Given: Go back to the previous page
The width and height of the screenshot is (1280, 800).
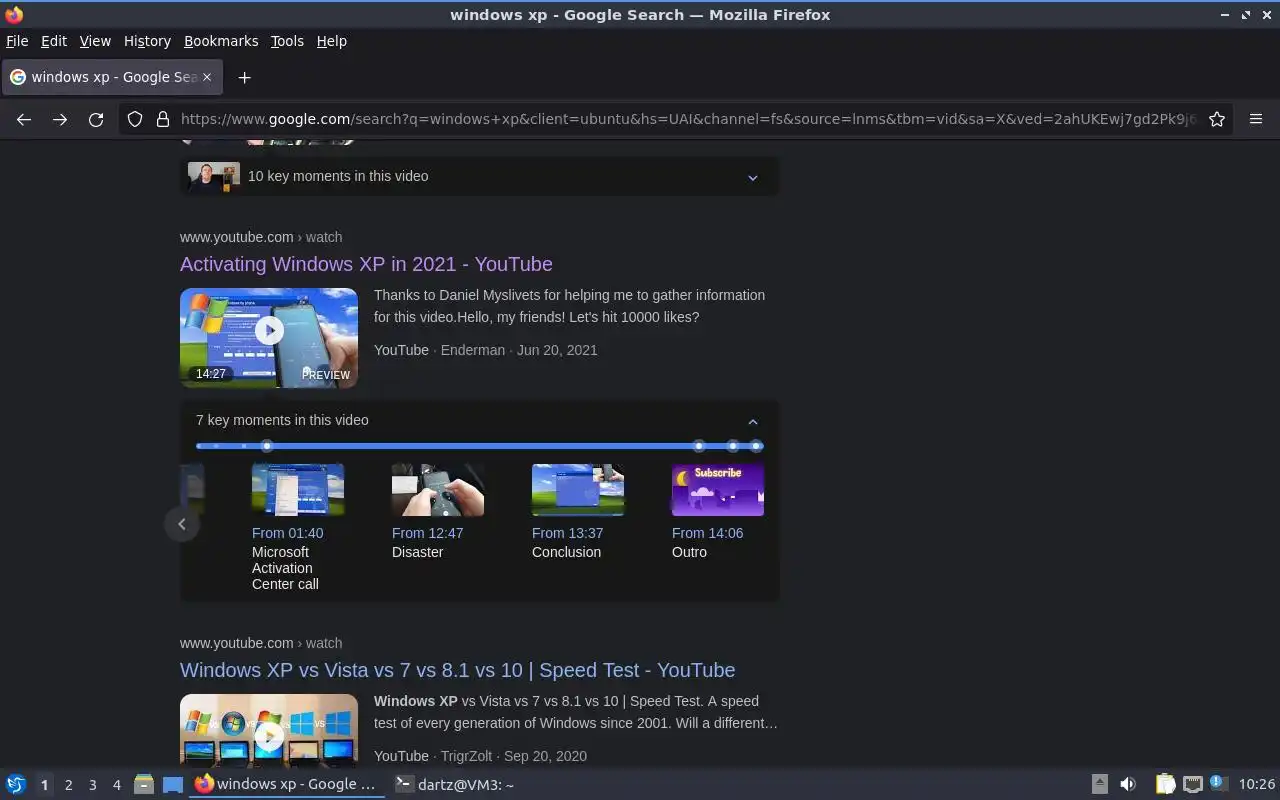Looking at the screenshot, I should [24, 119].
